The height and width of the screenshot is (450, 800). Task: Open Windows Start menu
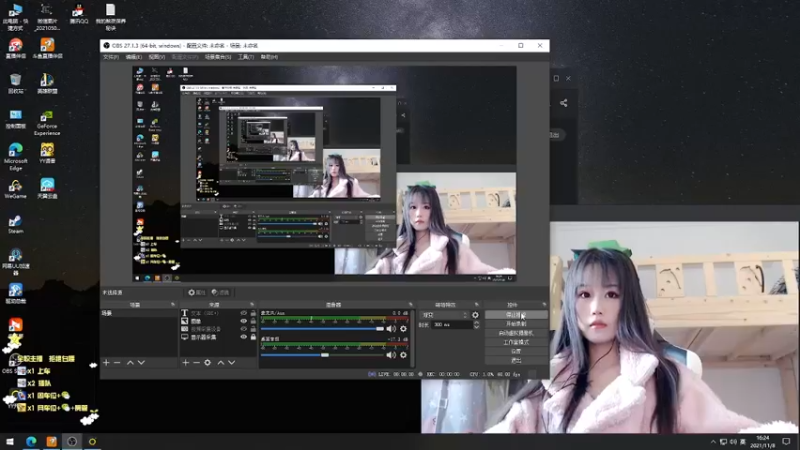pos(9,442)
